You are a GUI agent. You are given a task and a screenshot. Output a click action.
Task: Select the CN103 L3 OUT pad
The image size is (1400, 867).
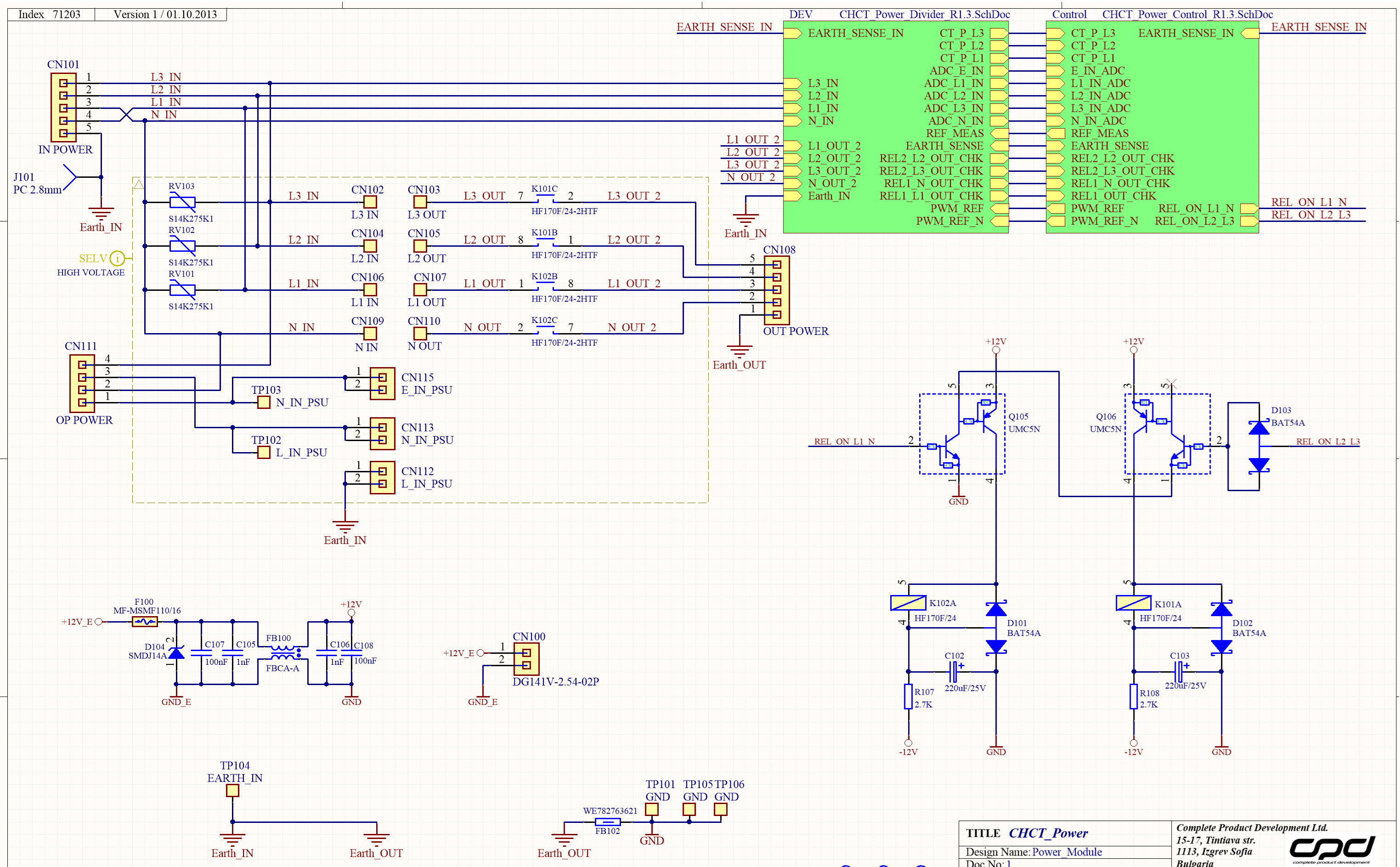[x=420, y=203]
